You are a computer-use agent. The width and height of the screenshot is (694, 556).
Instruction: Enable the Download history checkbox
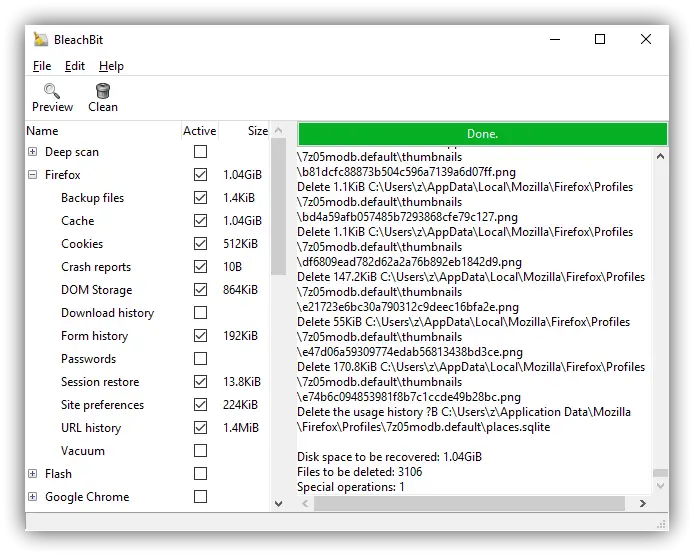click(x=200, y=313)
